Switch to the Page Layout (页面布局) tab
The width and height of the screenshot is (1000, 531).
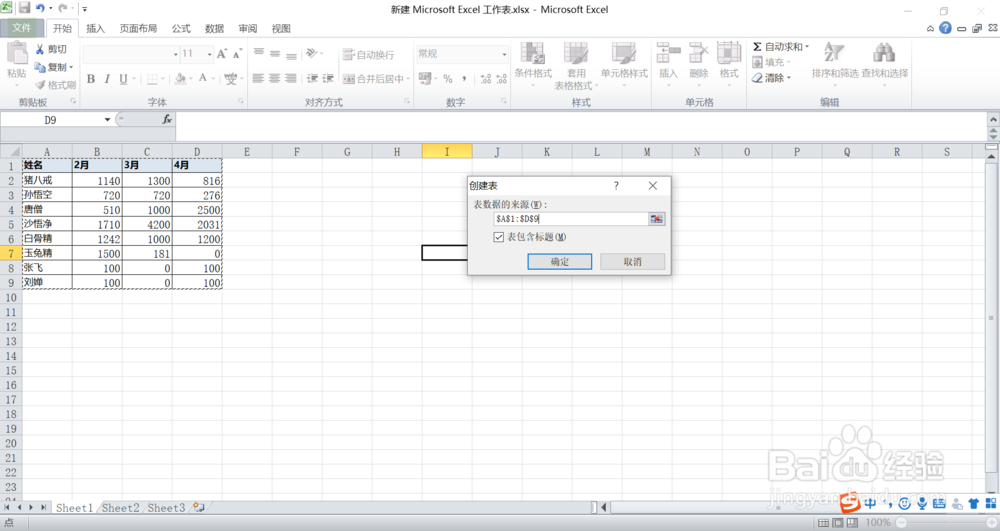tap(138, 28)
